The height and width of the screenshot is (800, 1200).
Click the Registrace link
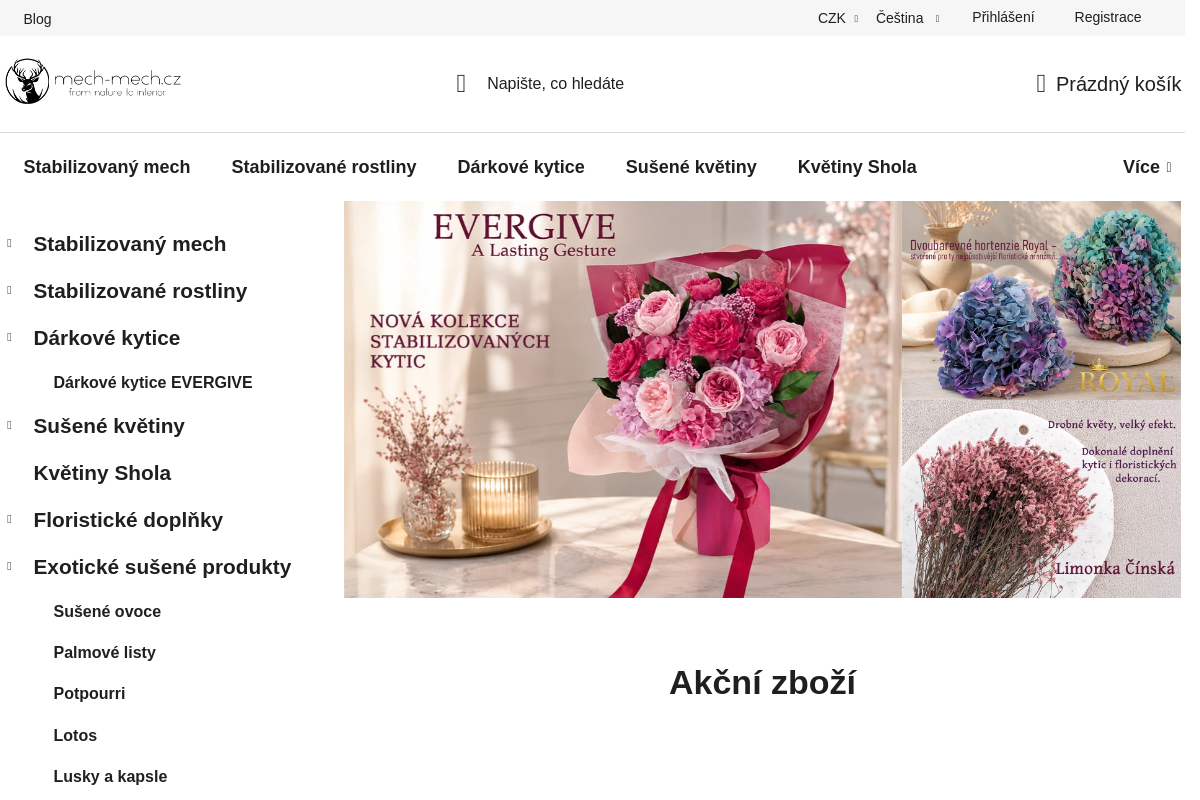1108,17
